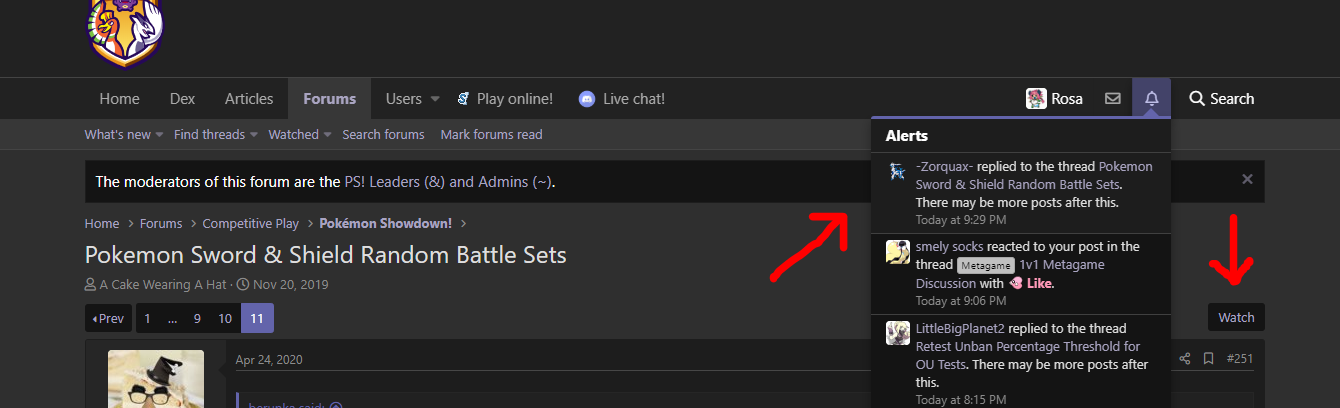Expand the What's new dropdown

pos(161,135)
